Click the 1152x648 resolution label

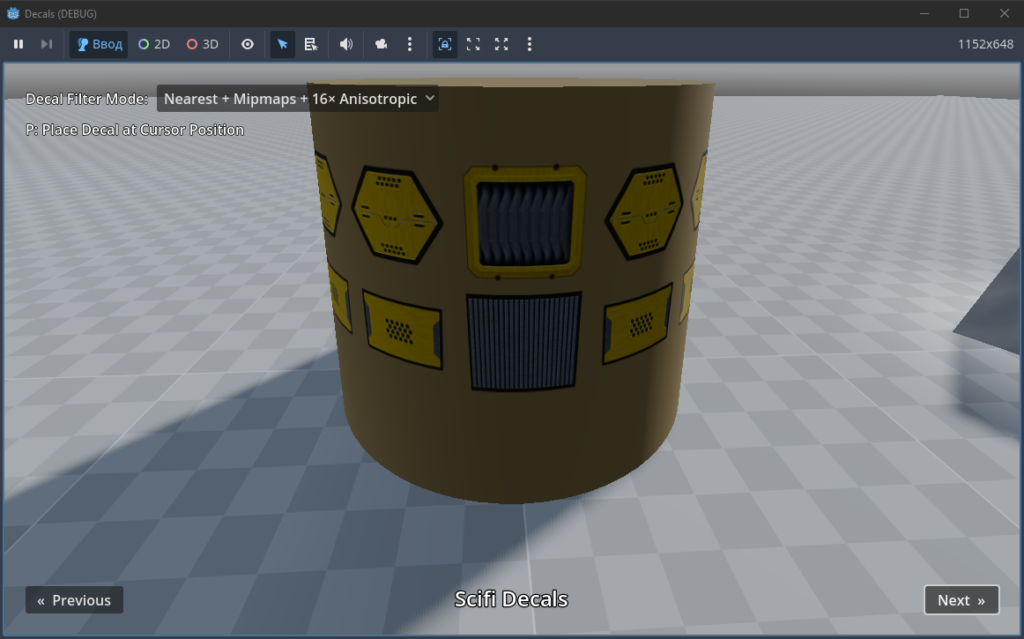pyautogui.click(x=985, y=44)
